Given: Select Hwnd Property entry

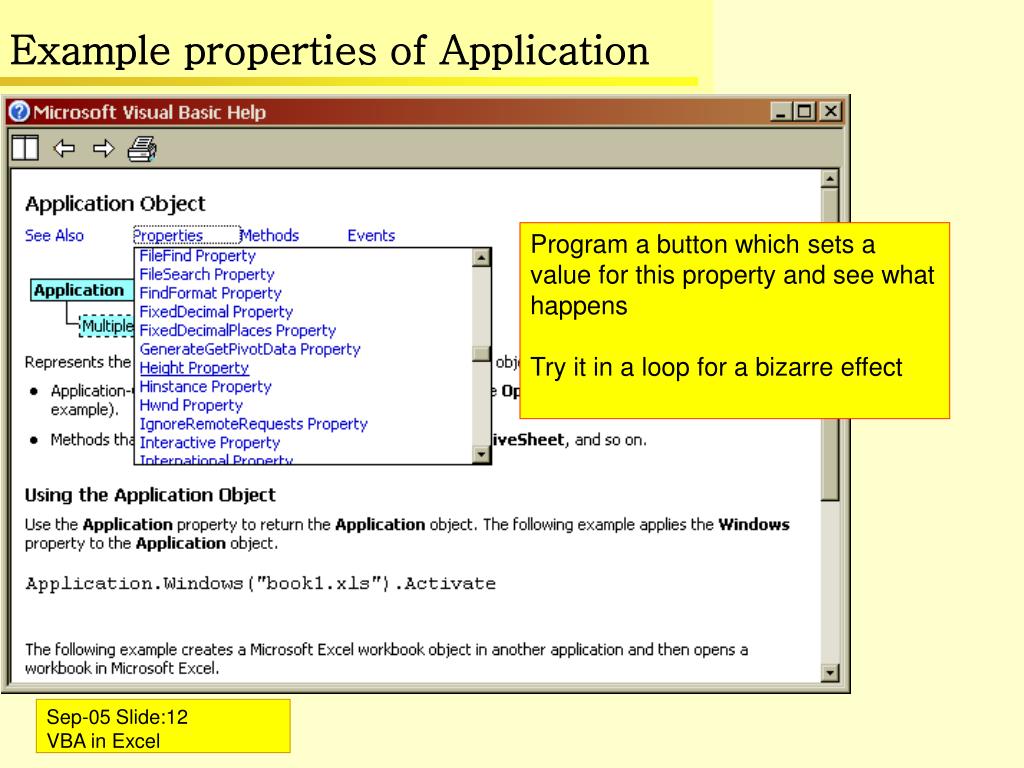Looking at the screenshot, I should [191, 406].
